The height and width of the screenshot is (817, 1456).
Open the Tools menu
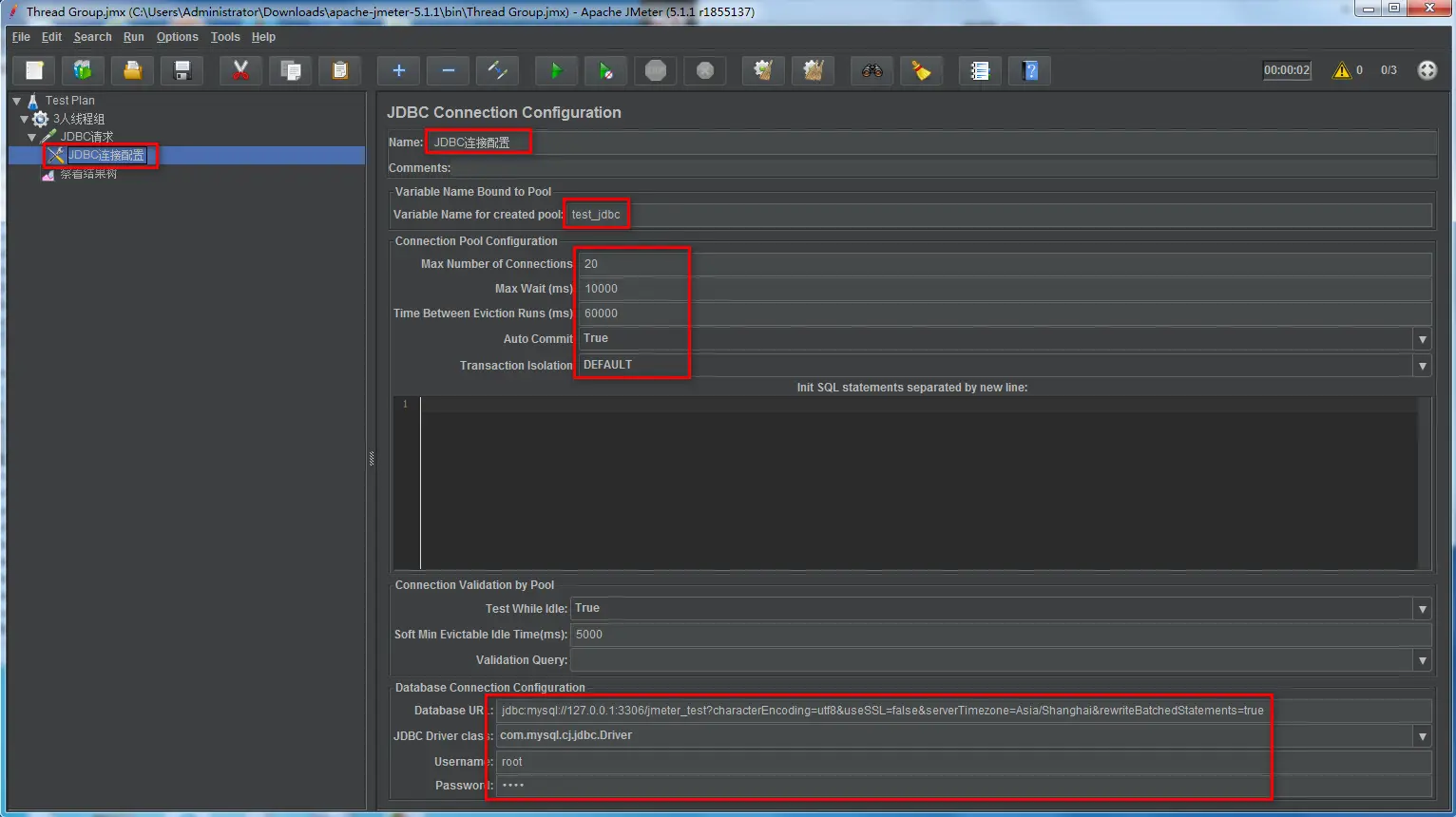(225, 37)
